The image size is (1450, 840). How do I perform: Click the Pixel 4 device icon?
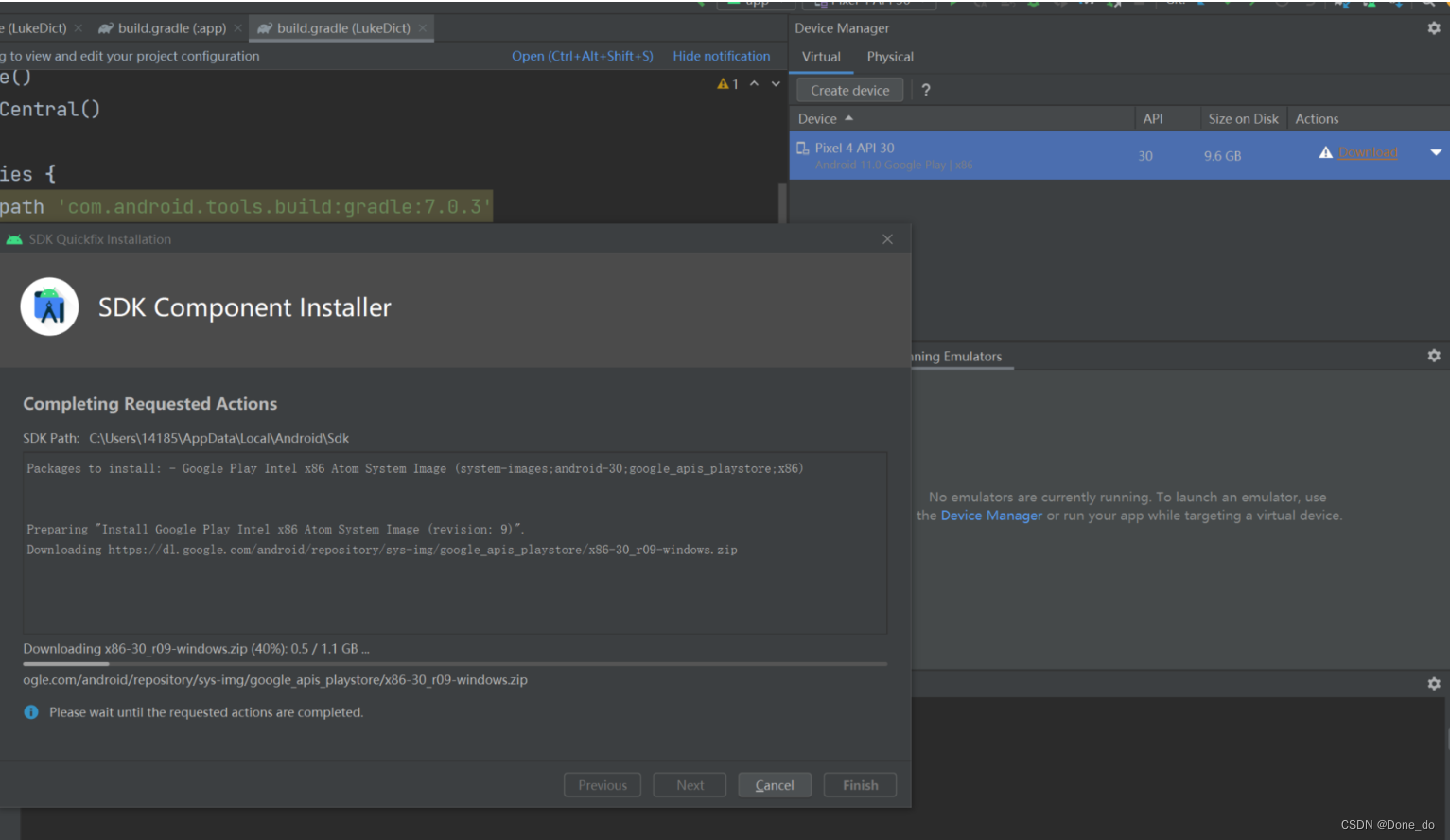click(803, 149)
